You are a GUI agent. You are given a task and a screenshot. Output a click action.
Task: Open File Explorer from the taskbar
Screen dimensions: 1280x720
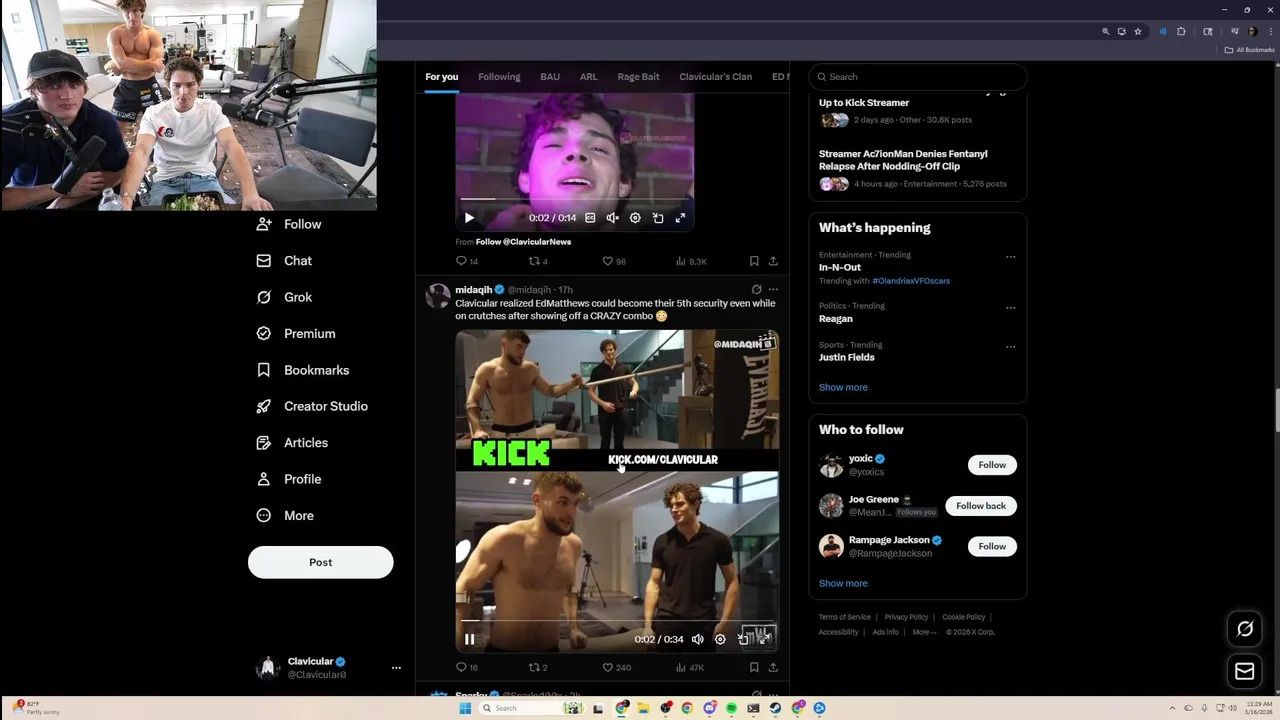click(x=643, y=708)
